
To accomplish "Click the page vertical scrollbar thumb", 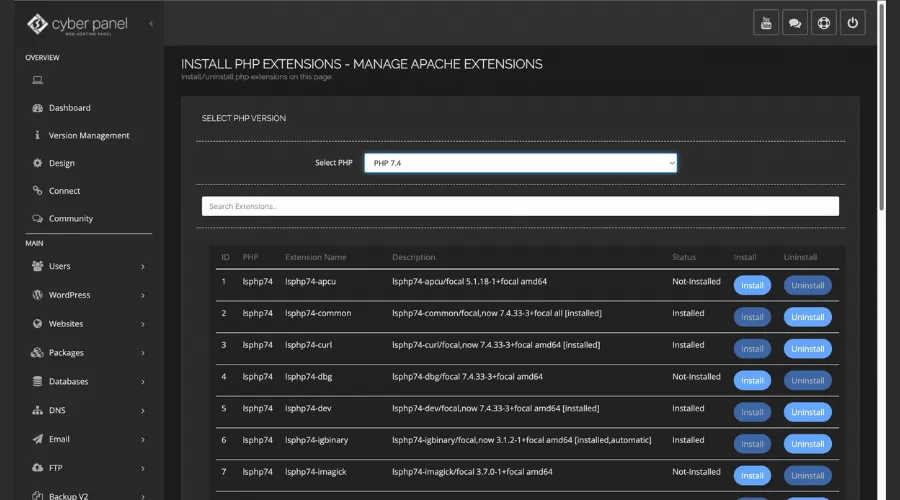I will (882, 106).
